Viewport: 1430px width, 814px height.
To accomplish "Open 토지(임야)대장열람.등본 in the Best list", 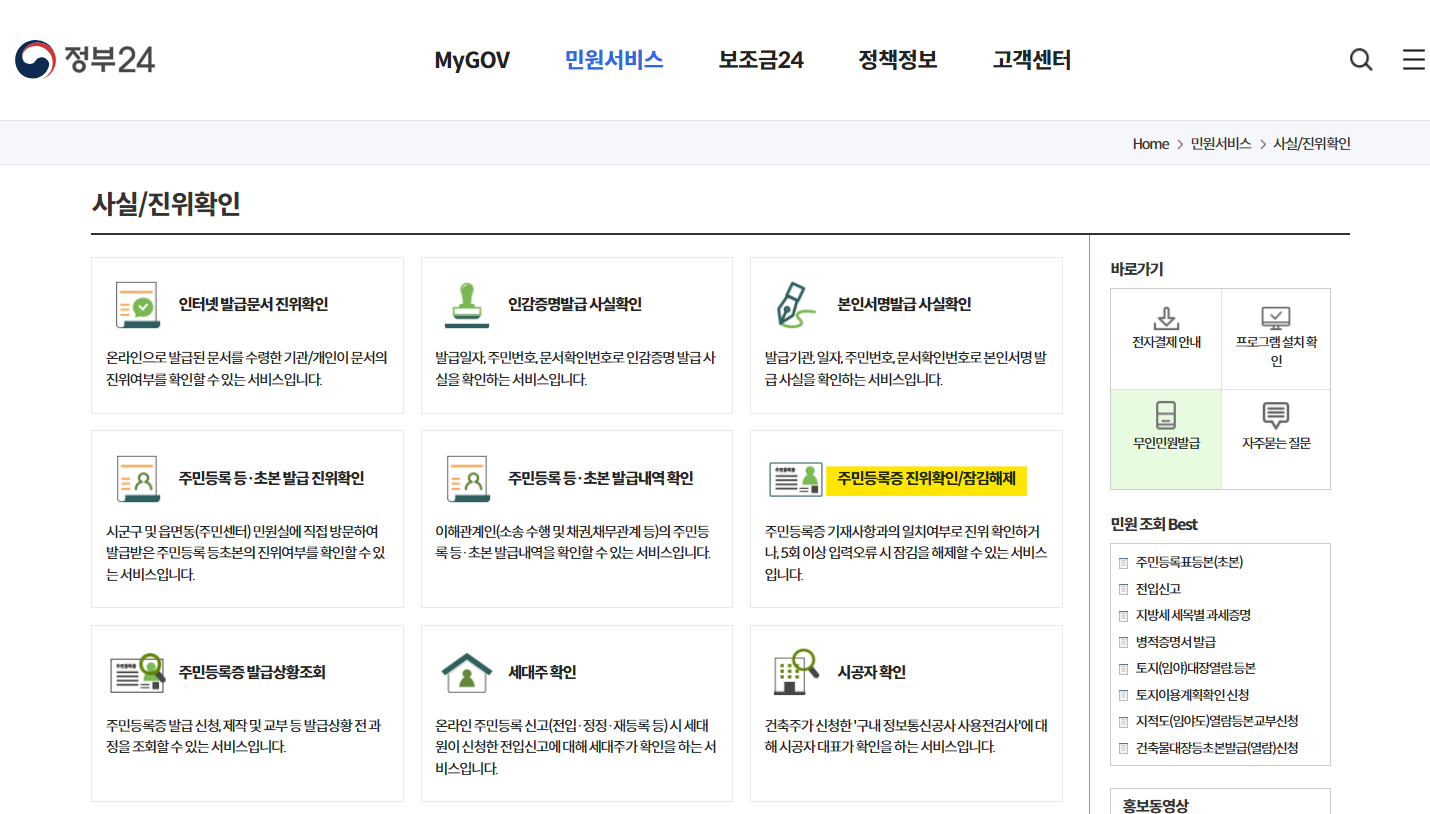I will (x=1195, y=668).
